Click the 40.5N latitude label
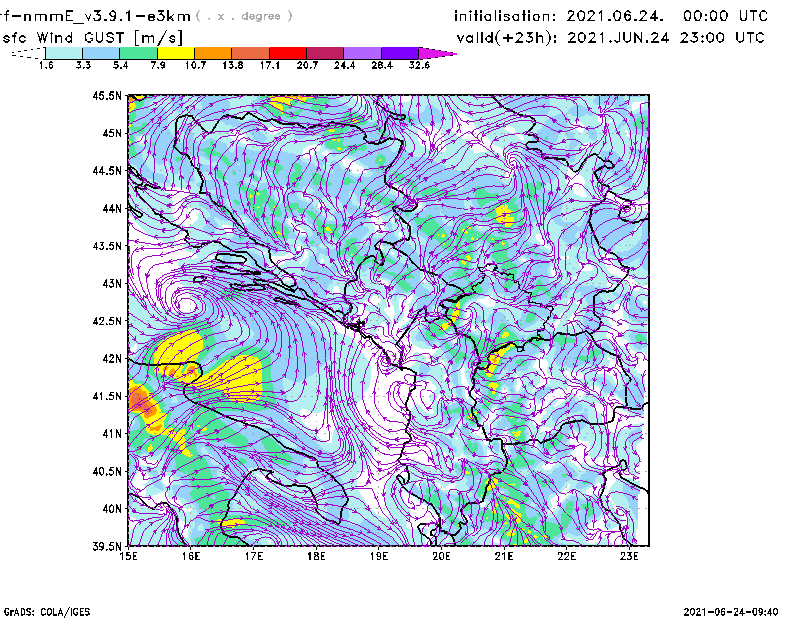 click(x=107, y=471)
